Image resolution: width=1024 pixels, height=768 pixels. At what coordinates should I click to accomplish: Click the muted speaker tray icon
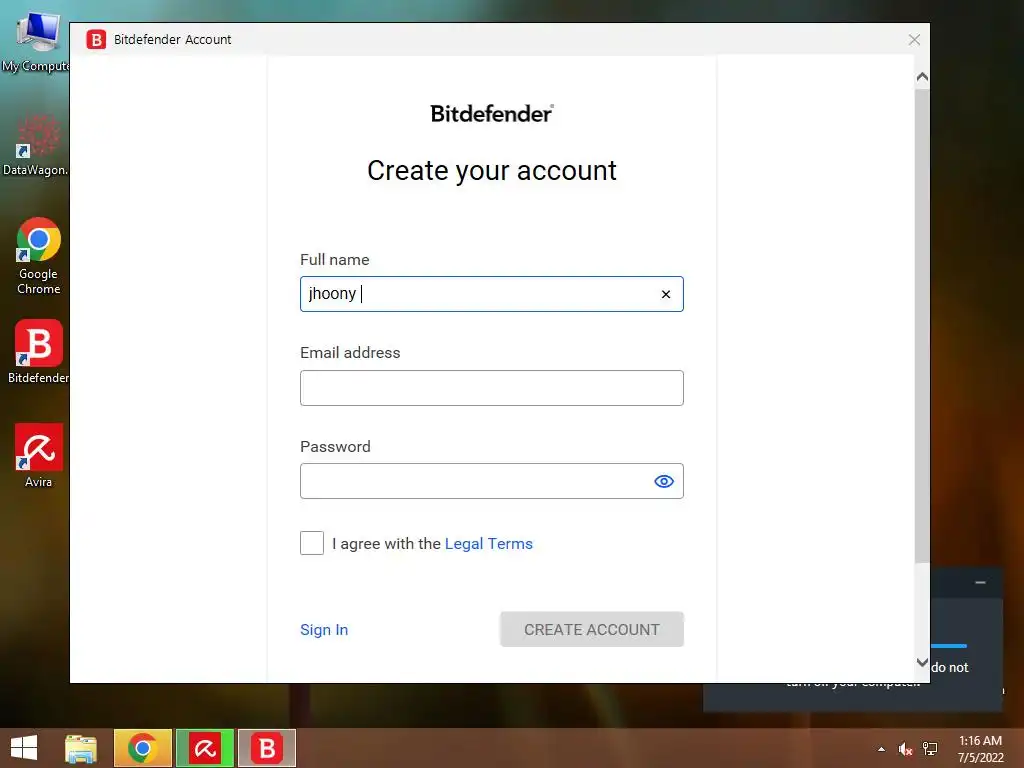pos(905,749)
